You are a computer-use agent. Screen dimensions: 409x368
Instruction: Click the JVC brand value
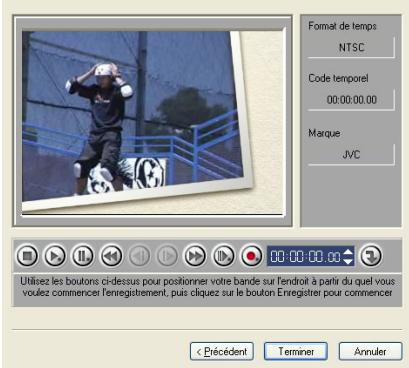pyautogui.click(x=351, y=155)
